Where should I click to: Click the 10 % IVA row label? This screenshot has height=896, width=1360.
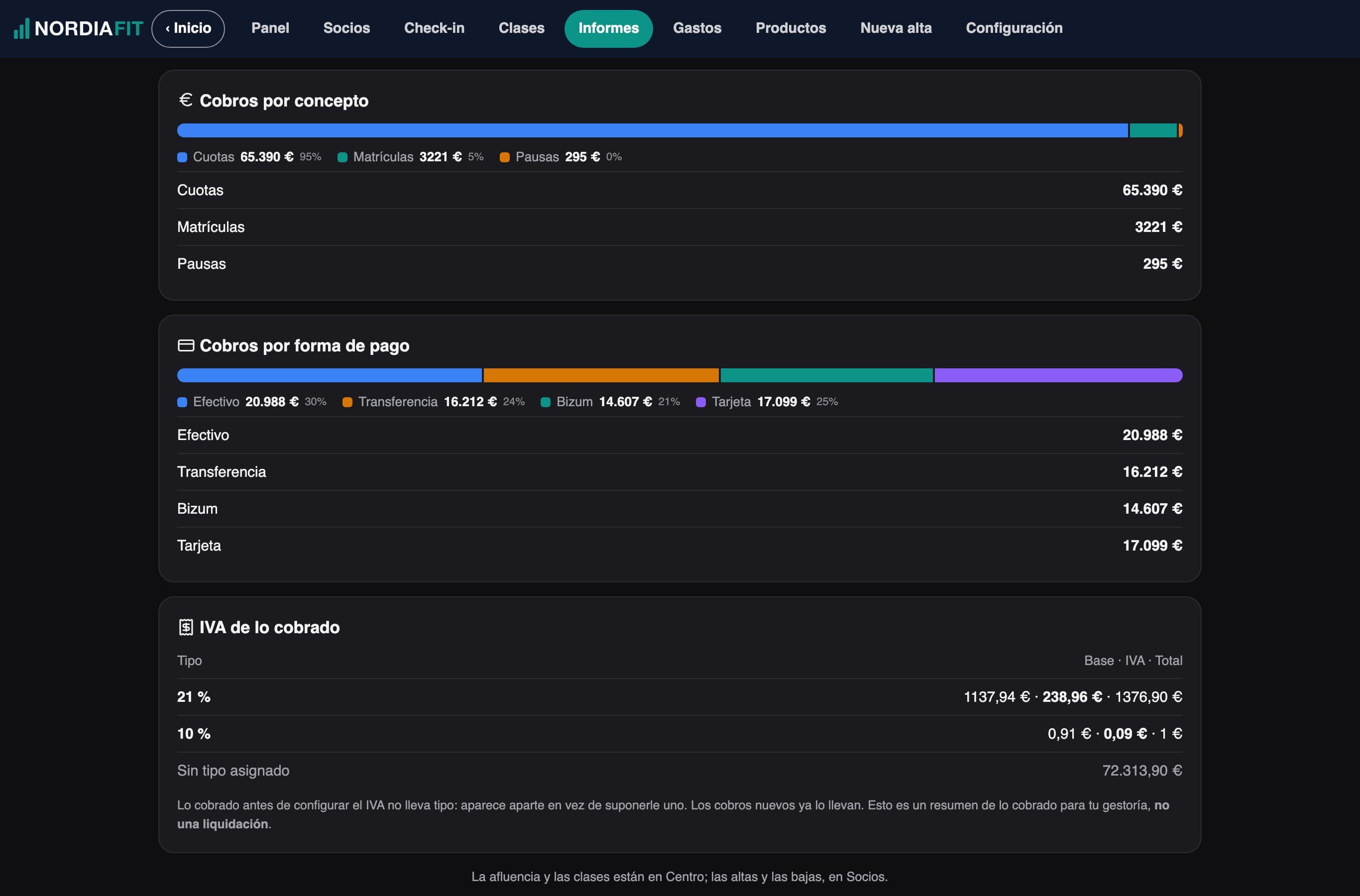click(x=194, y=734)
